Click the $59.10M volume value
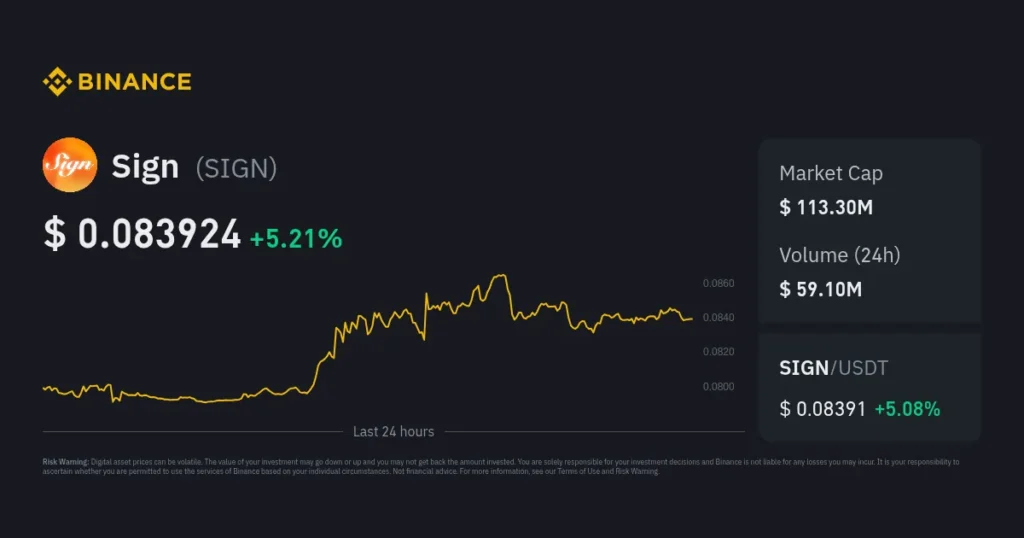The width and height of the screenshot is (1024, 538). [820, 290]
